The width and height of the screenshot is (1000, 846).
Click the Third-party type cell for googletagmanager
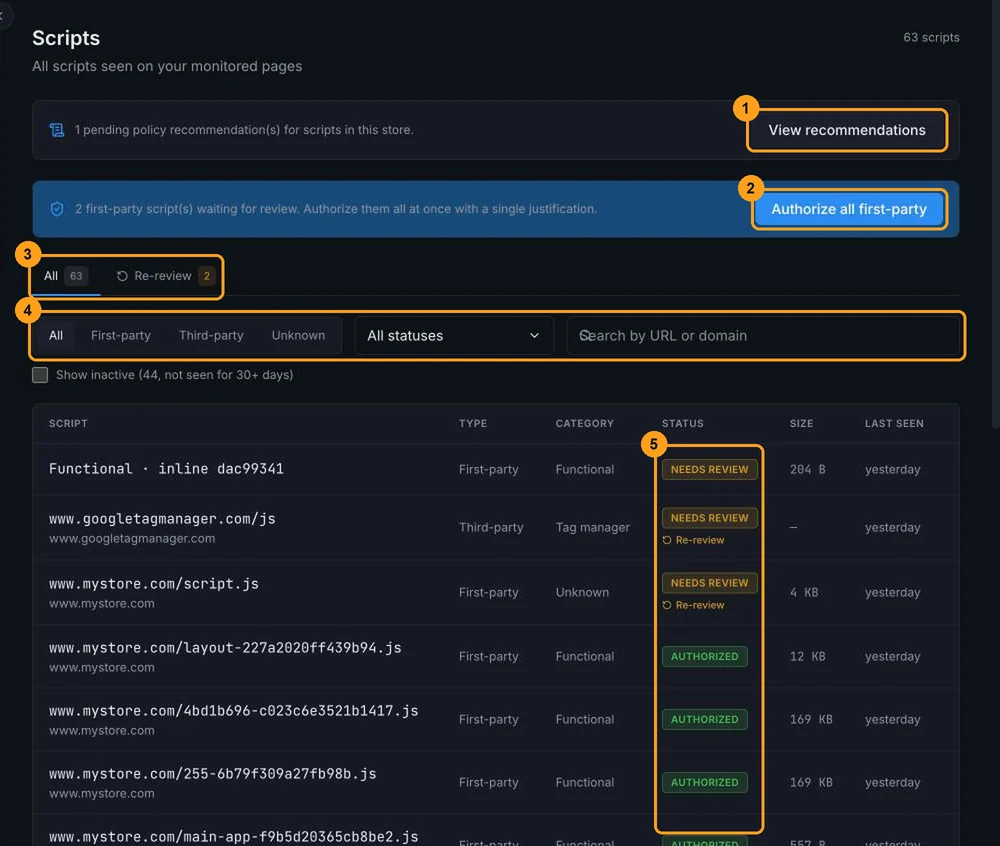(491, 527)
